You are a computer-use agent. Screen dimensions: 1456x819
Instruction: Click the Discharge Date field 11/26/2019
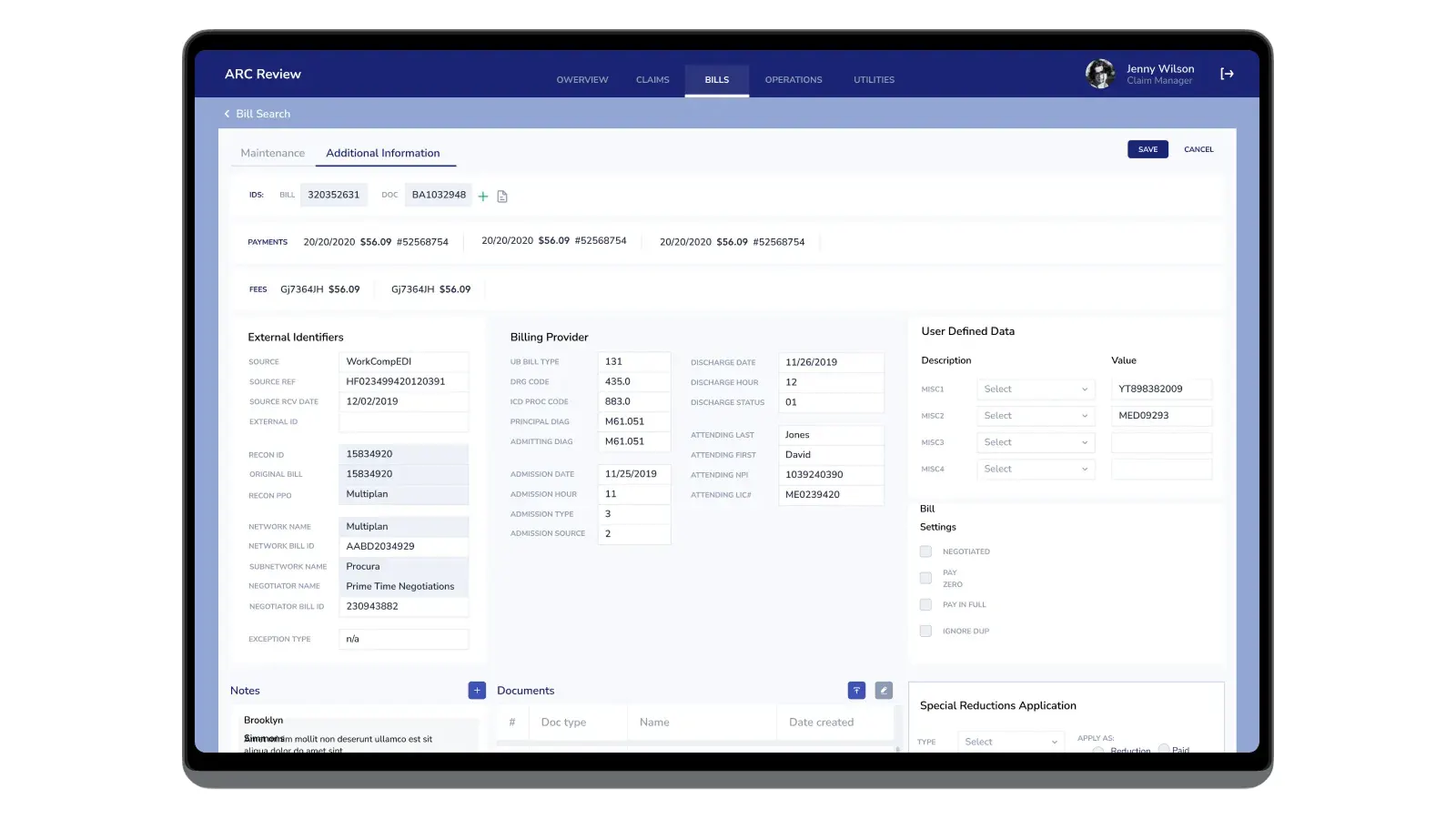[x=831, y=362]
